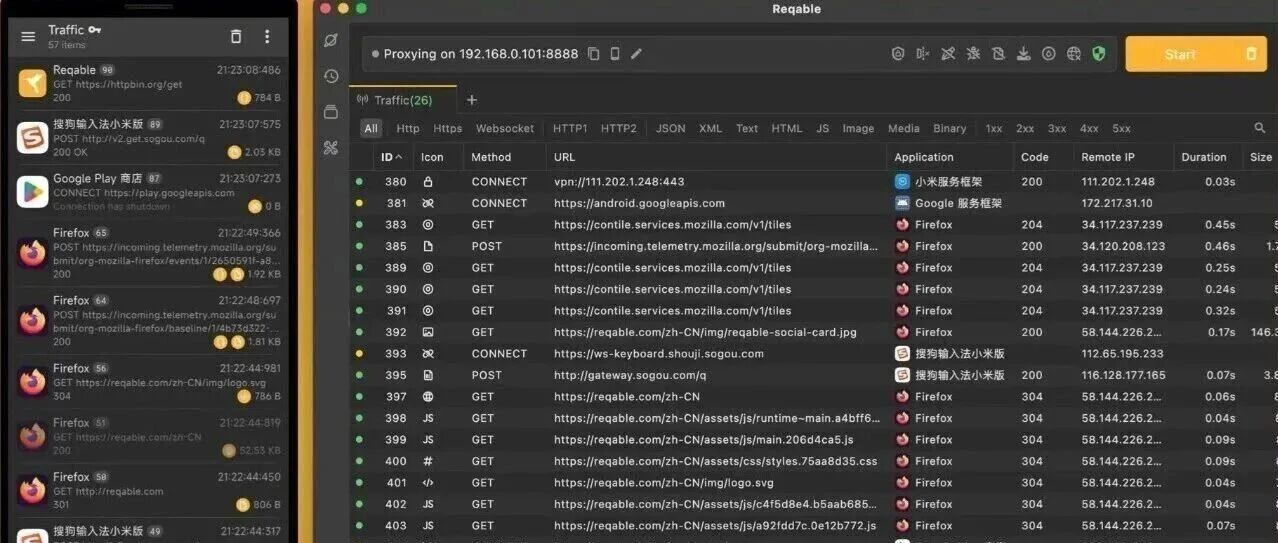
Task: Filter by 3xx status codes
Action: 1057,128
